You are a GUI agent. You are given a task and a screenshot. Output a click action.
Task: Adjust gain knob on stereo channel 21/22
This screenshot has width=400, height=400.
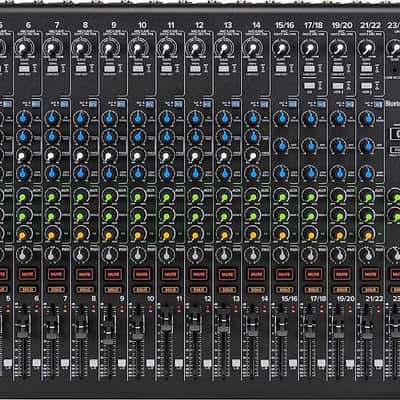pyautogui.click(x=367, y=49)
